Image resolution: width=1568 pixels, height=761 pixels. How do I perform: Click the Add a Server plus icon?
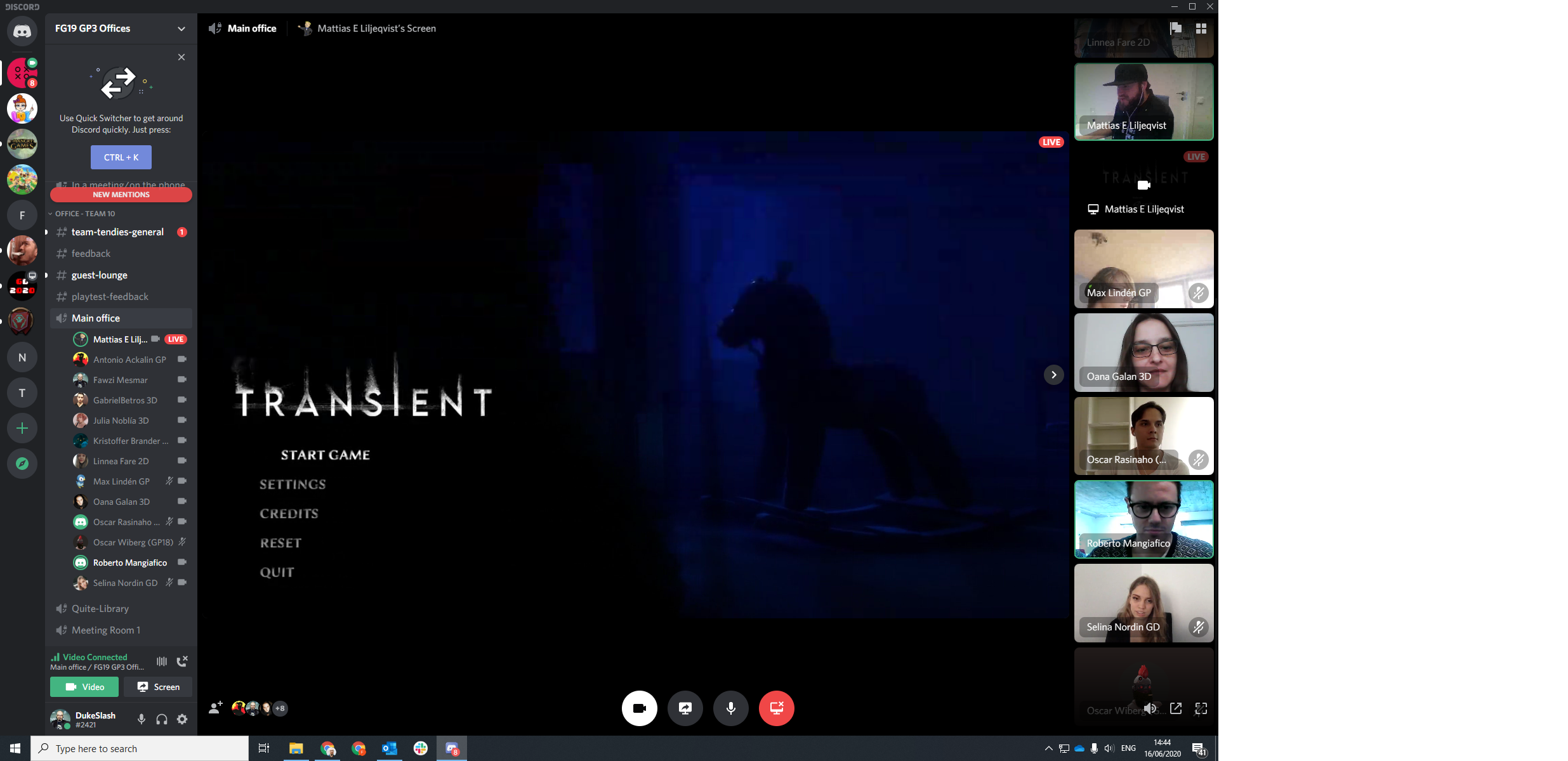point(22,428)
